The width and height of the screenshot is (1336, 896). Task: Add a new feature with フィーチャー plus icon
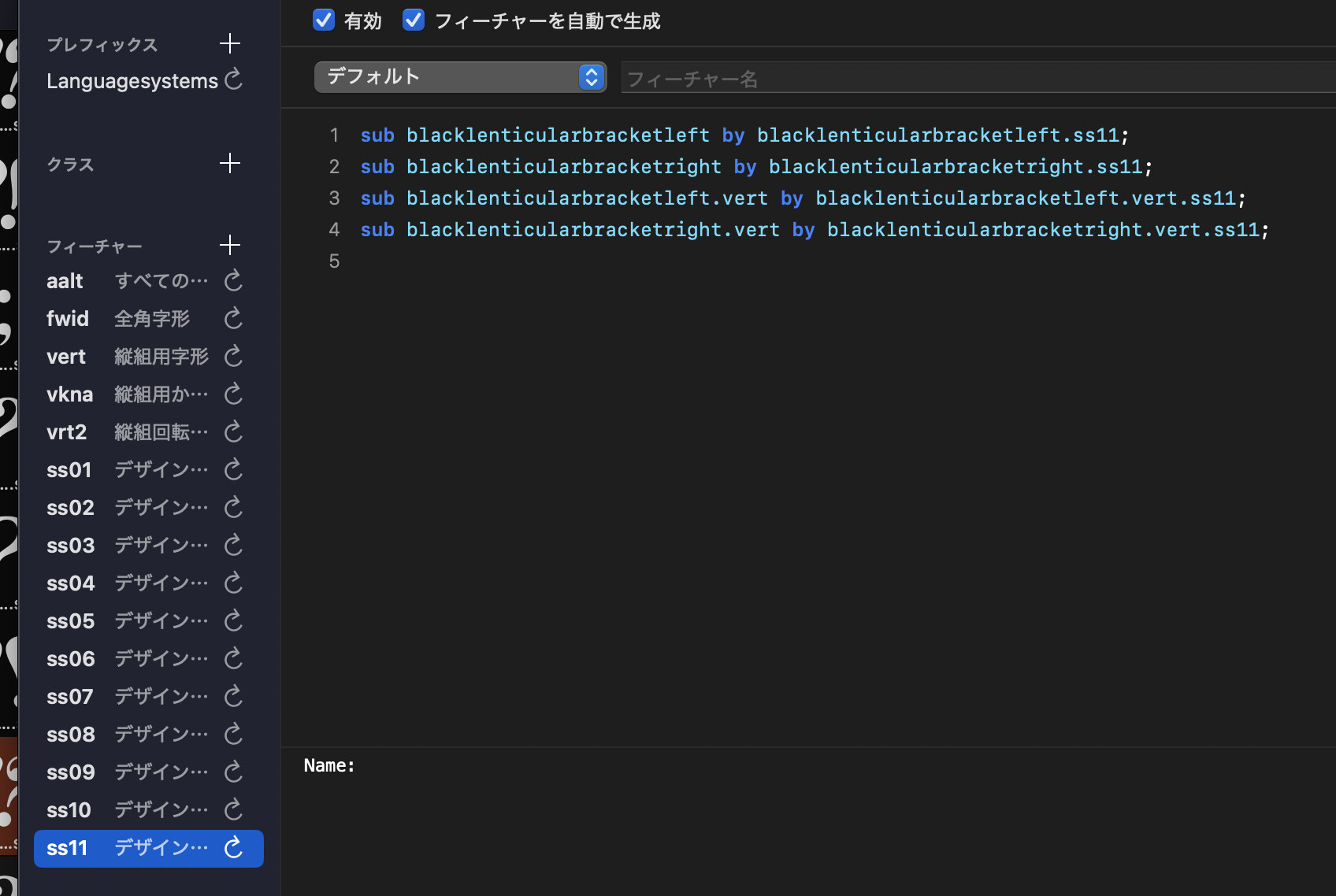pos(229,245)
